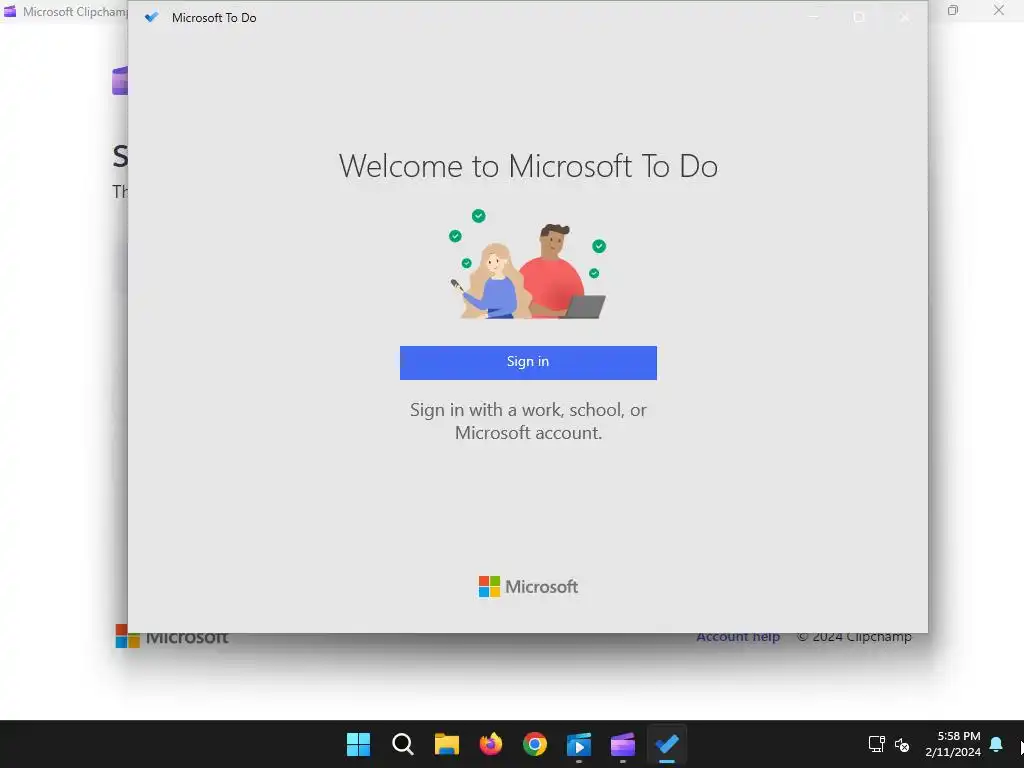Open network status in the system tray
Viewport: 1024px width, 768px height.
[876, 744]
